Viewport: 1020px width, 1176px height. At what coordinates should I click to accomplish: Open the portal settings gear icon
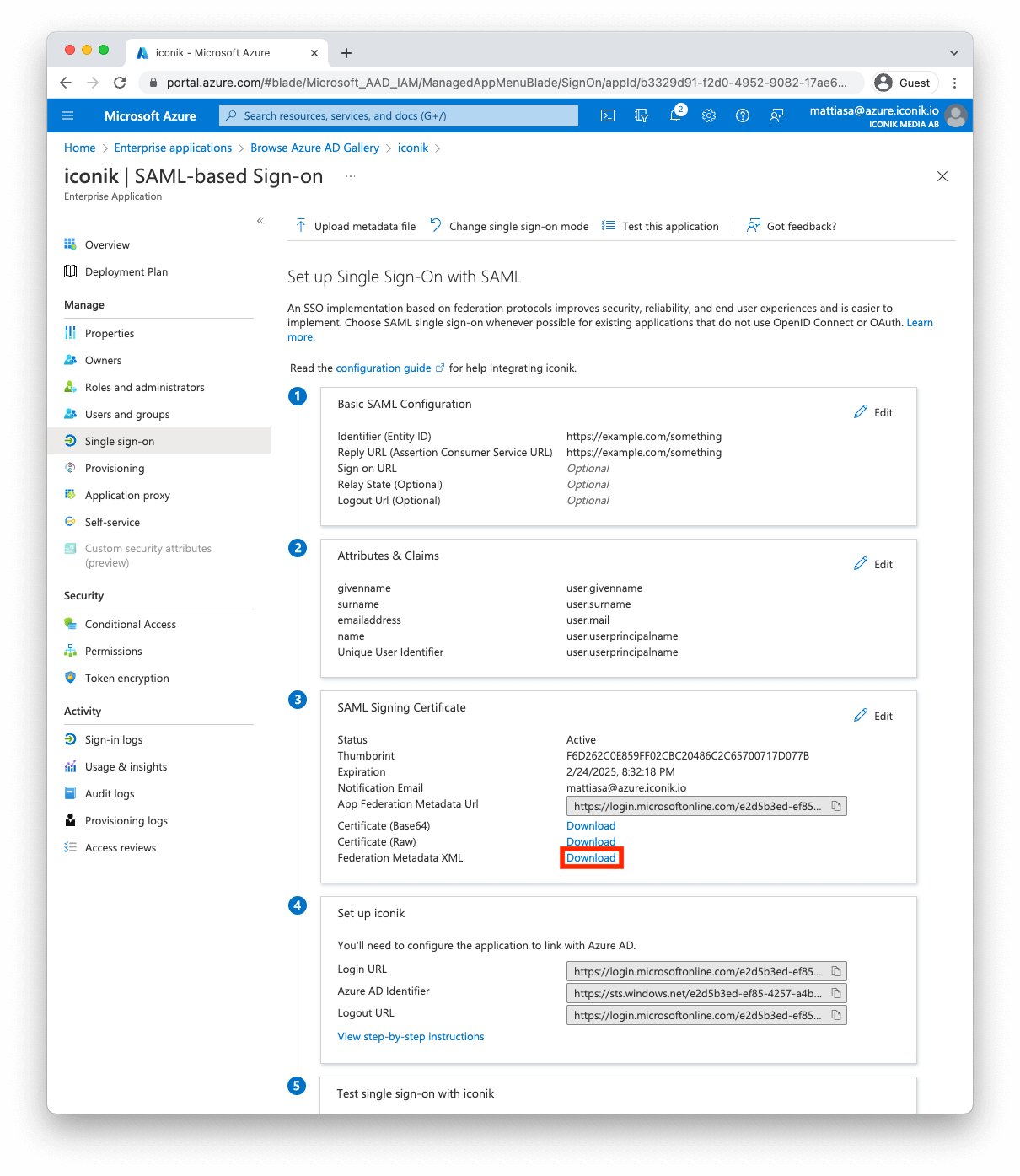click(708, 115)
